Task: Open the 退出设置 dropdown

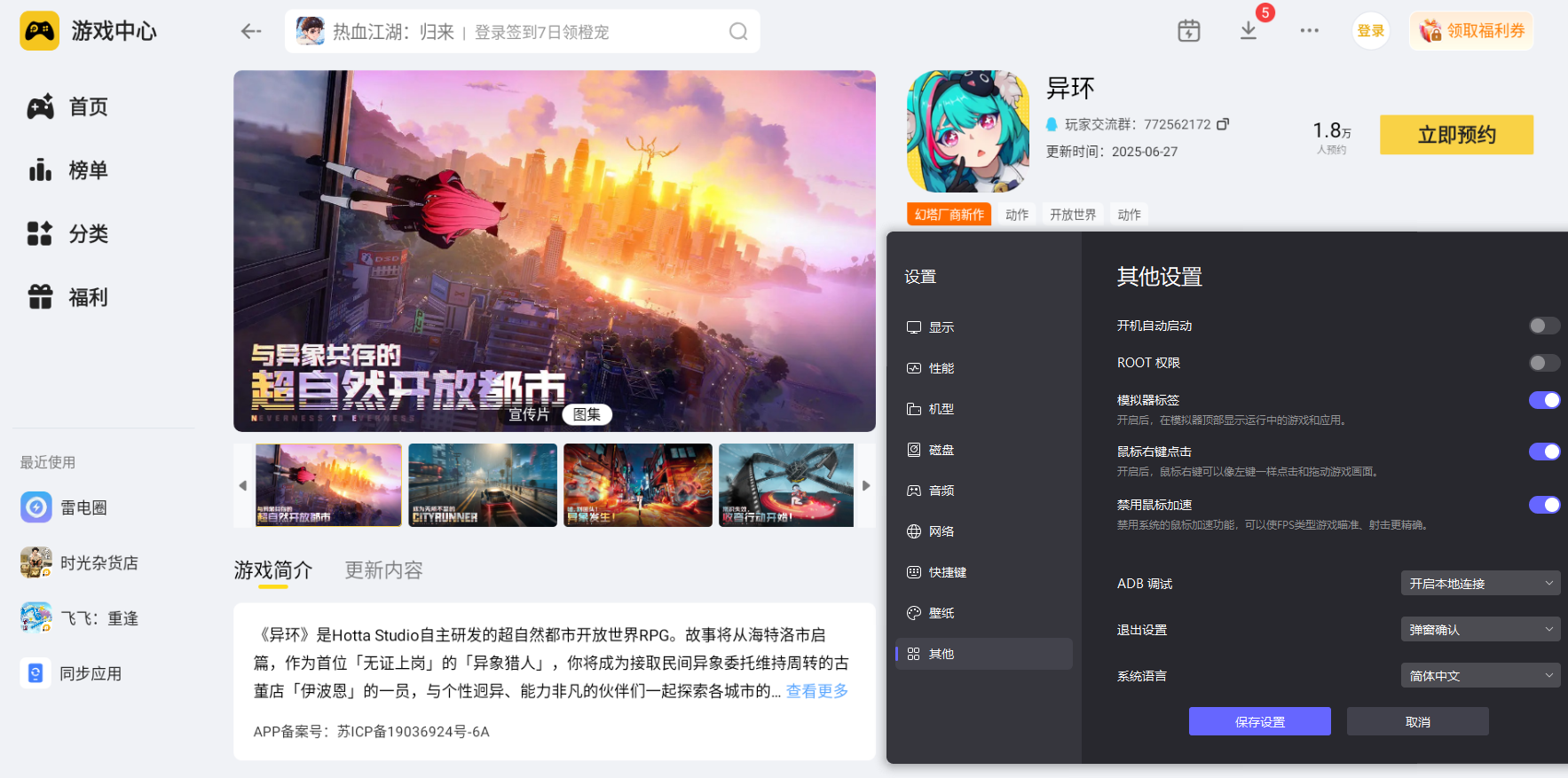Action: click(1480, 629)
